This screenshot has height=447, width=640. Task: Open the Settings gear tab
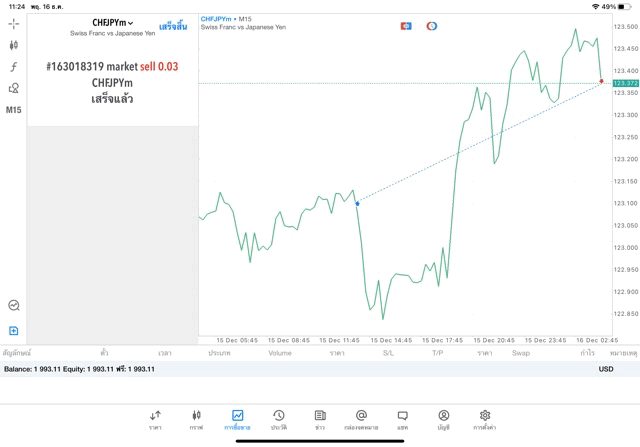(x=485, y=419)
